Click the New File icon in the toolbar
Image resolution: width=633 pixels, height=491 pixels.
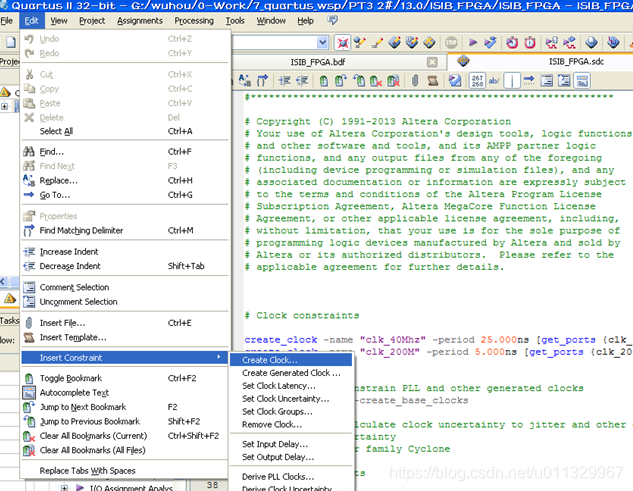(11, 42)
